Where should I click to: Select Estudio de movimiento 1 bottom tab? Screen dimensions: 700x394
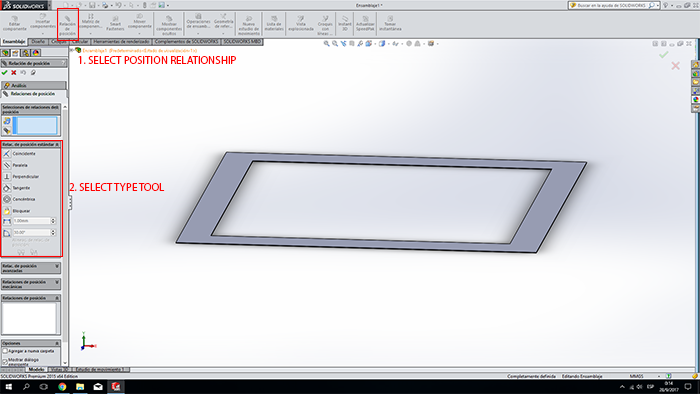pos(100,369)
